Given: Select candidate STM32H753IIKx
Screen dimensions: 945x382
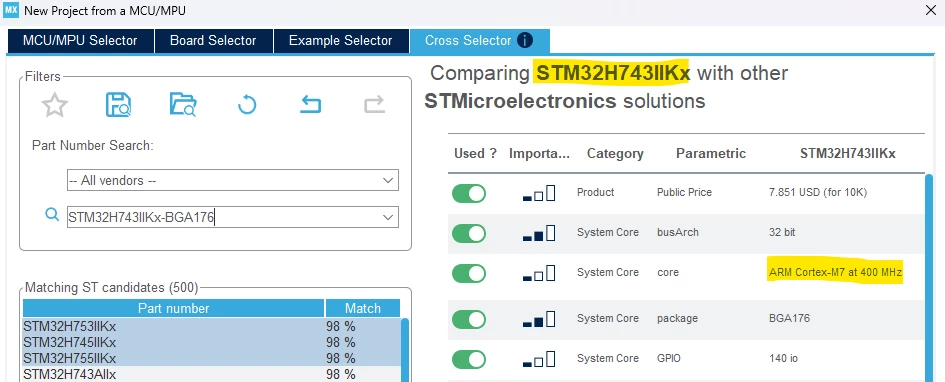Looking at the screenshot, I should 212,326.
